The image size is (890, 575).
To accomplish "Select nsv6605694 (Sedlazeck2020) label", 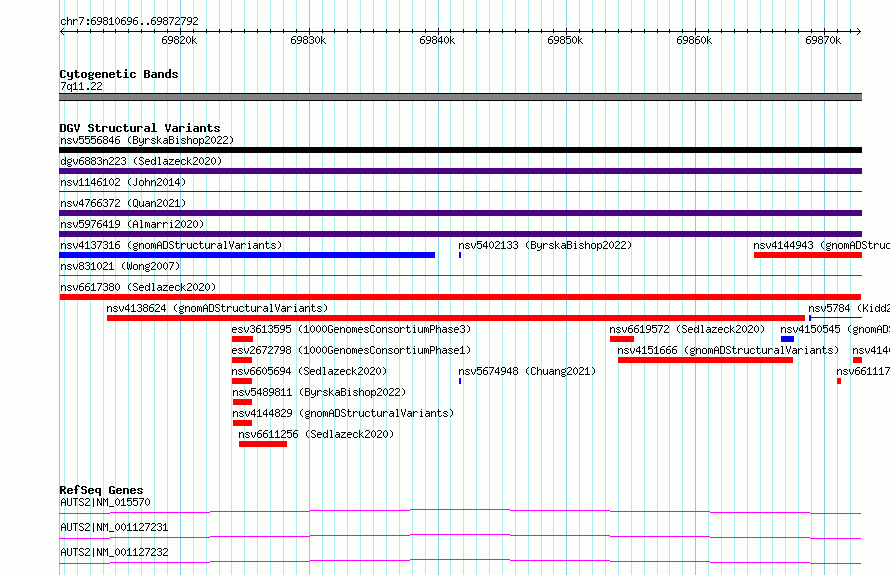I will 309,371.
